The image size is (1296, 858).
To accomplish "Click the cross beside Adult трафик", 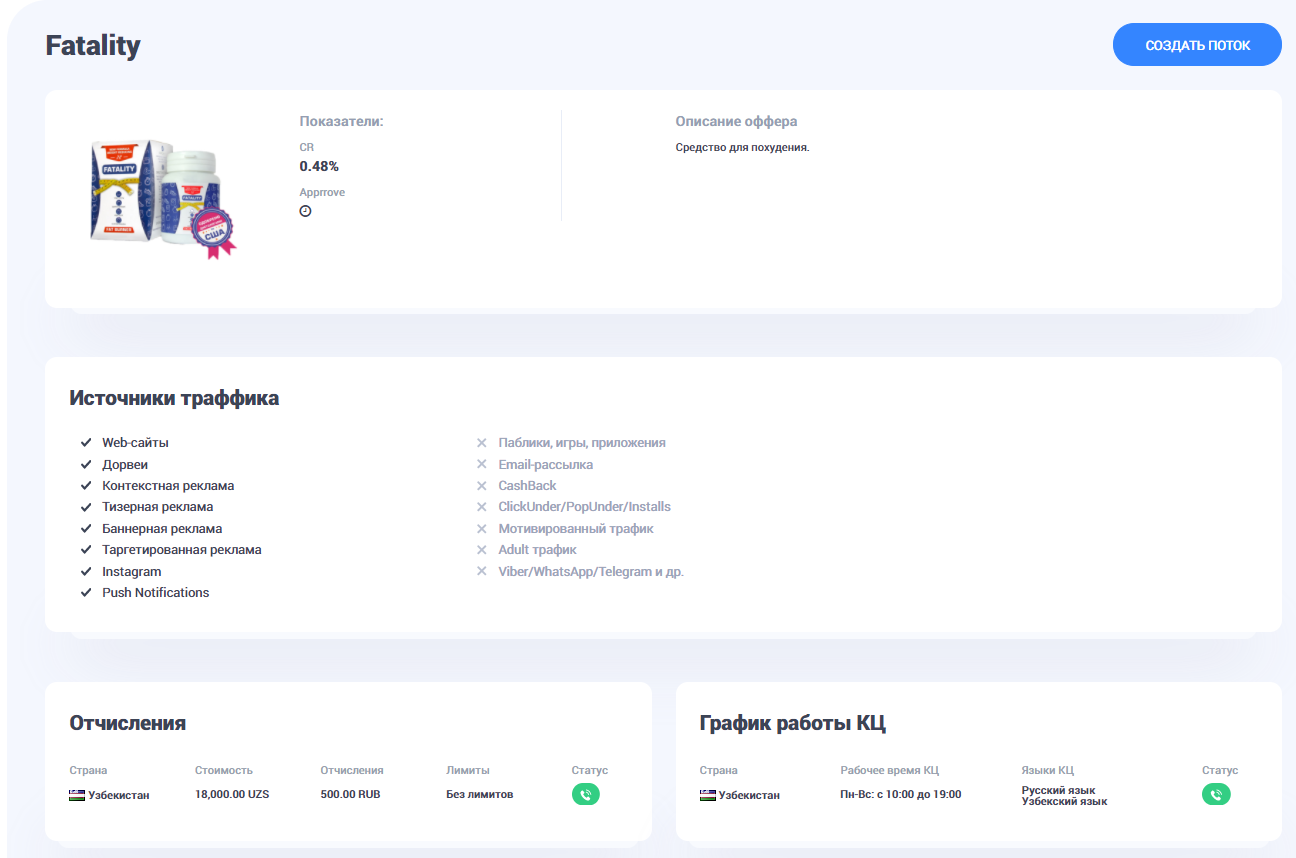I will pos(481,550).
